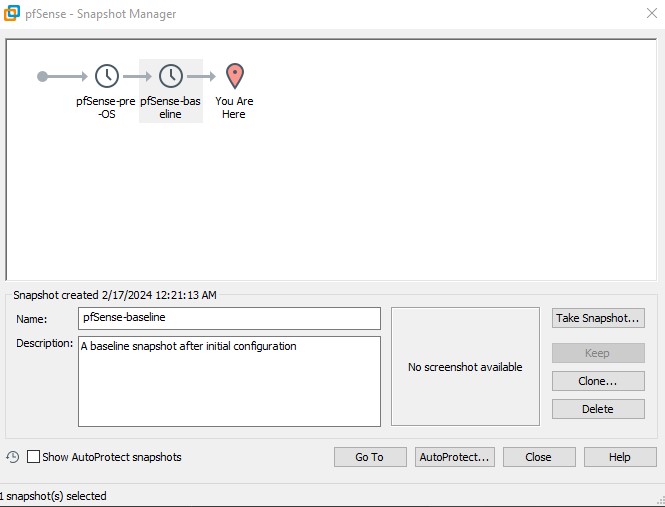Screen dimensions: 665x507
Task: Click the No screenshot available preview
Action: (x=465, y=367)
